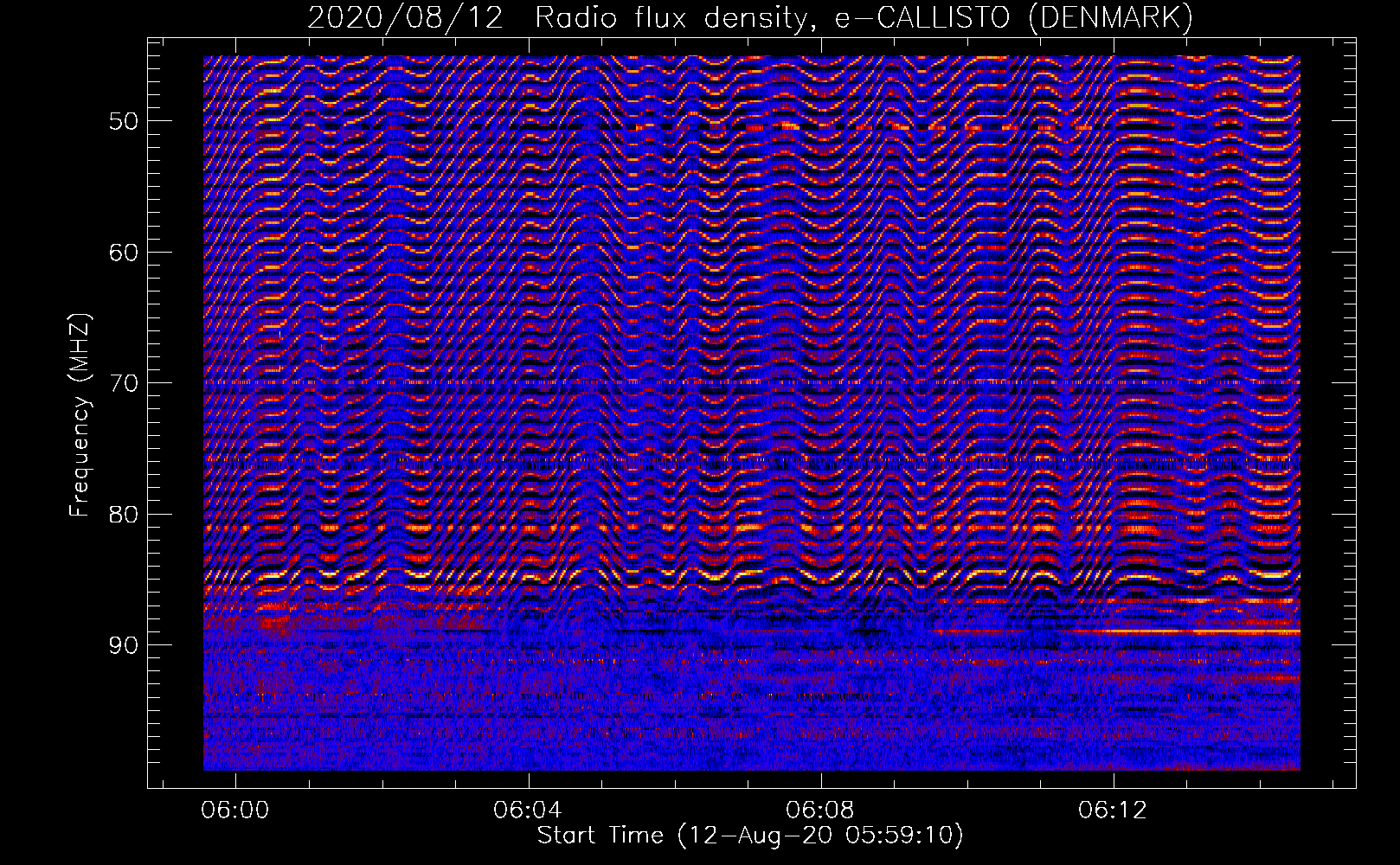Click the 80 frequency tick label
This screenshot has width=1400, height=865.
click(123, 514)
